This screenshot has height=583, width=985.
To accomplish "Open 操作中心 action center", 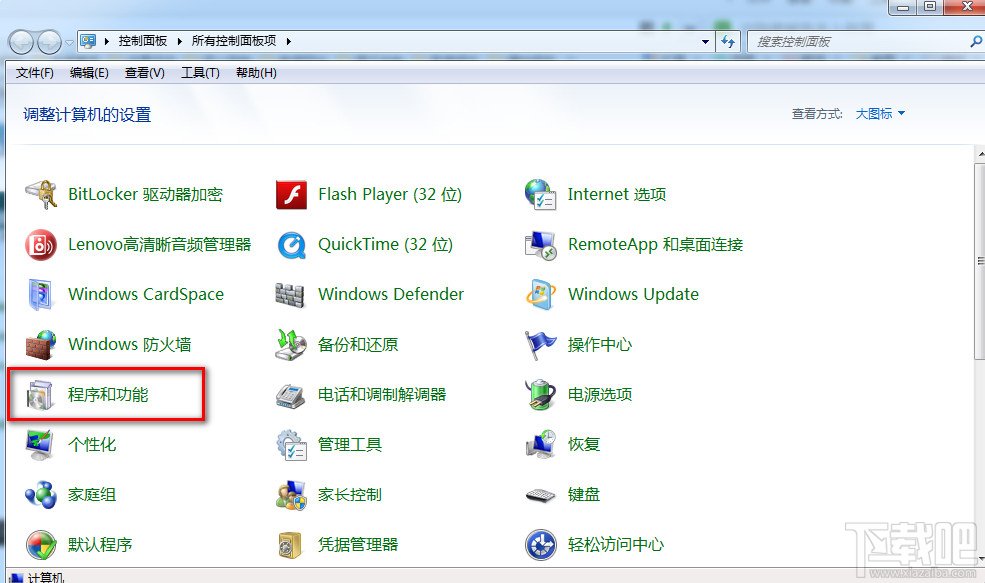I will (x=597, y=344).
